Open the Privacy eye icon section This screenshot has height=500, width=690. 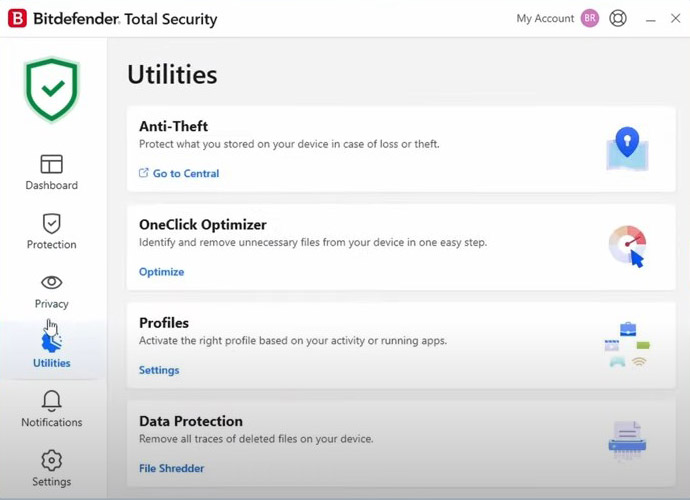coord(51,291)
